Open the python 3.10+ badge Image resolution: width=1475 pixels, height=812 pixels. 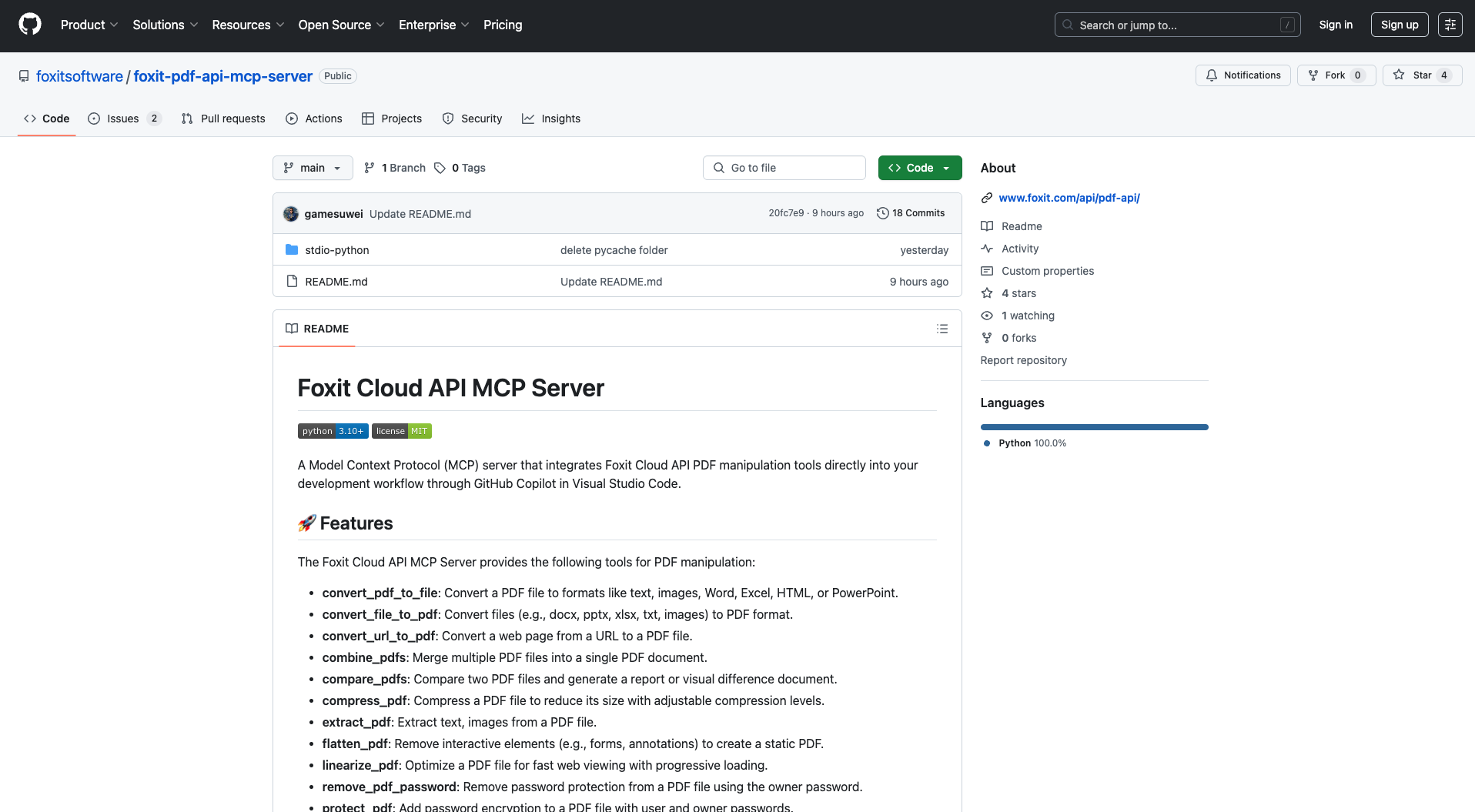pyautogui.click(x=333, y=431)
